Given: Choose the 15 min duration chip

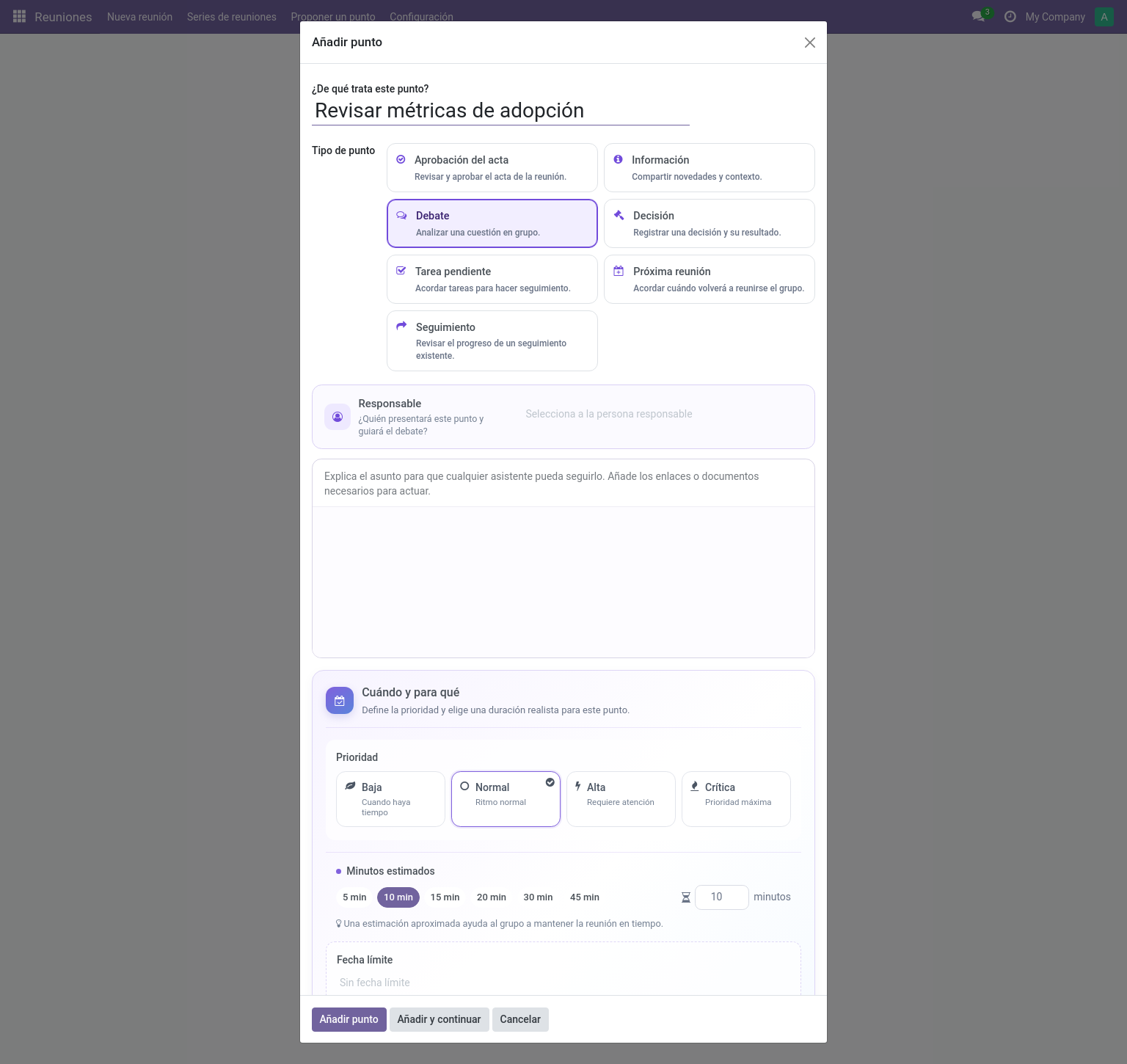Looking at the screenshot, I should click(x=445, y=897).
